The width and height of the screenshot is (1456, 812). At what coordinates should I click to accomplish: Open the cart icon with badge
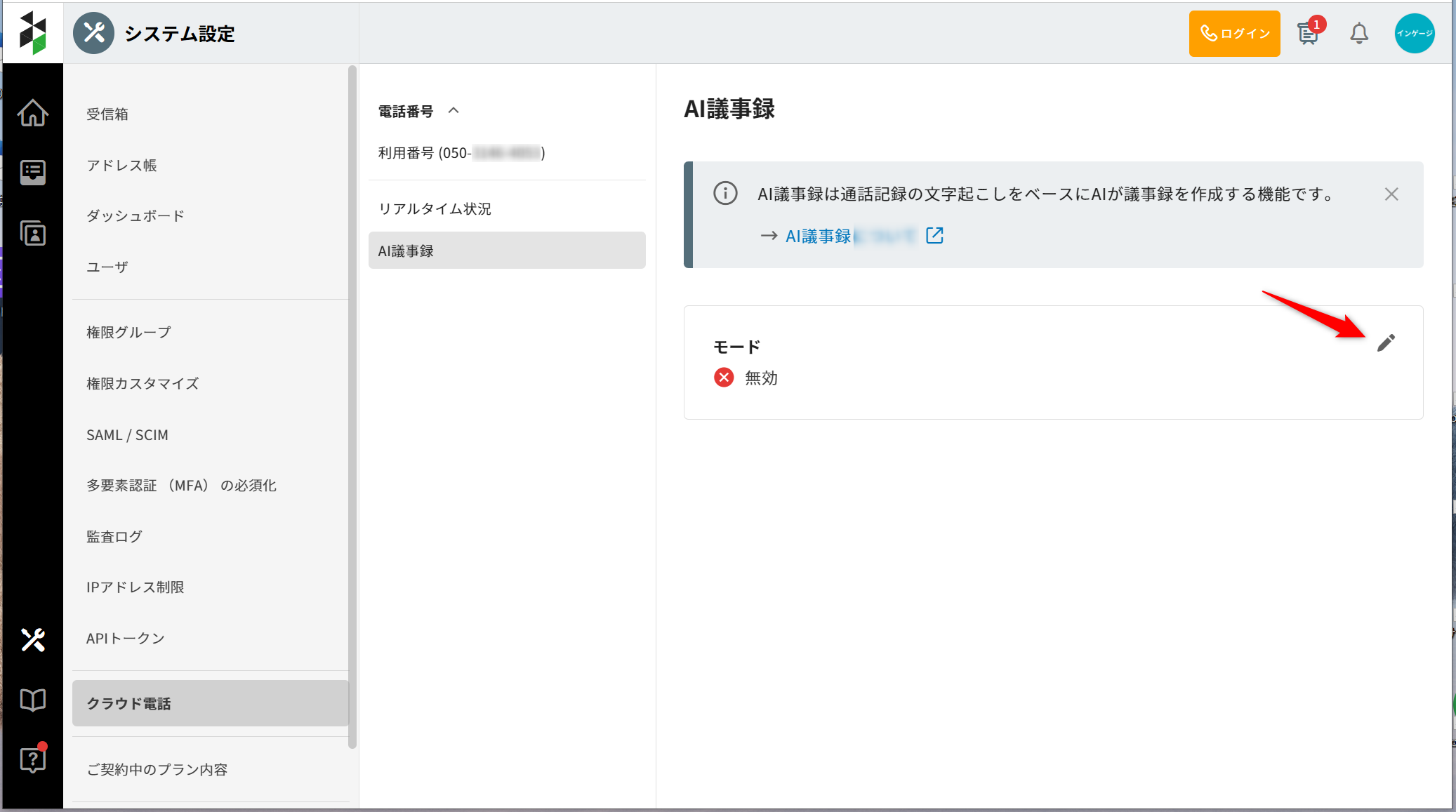click(x=1307, y=33)
